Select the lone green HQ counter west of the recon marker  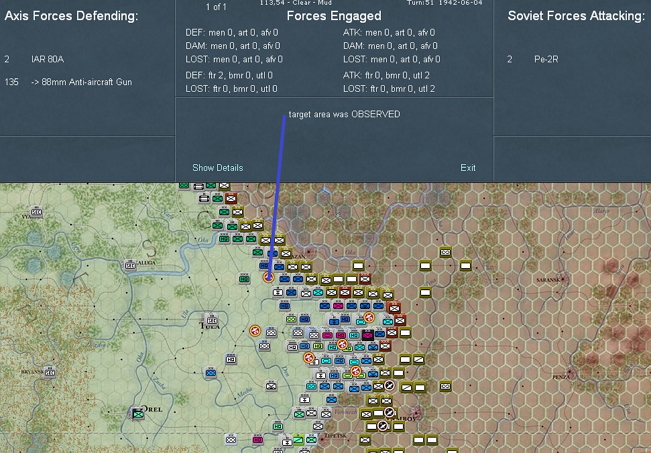(x=245, y=279)
